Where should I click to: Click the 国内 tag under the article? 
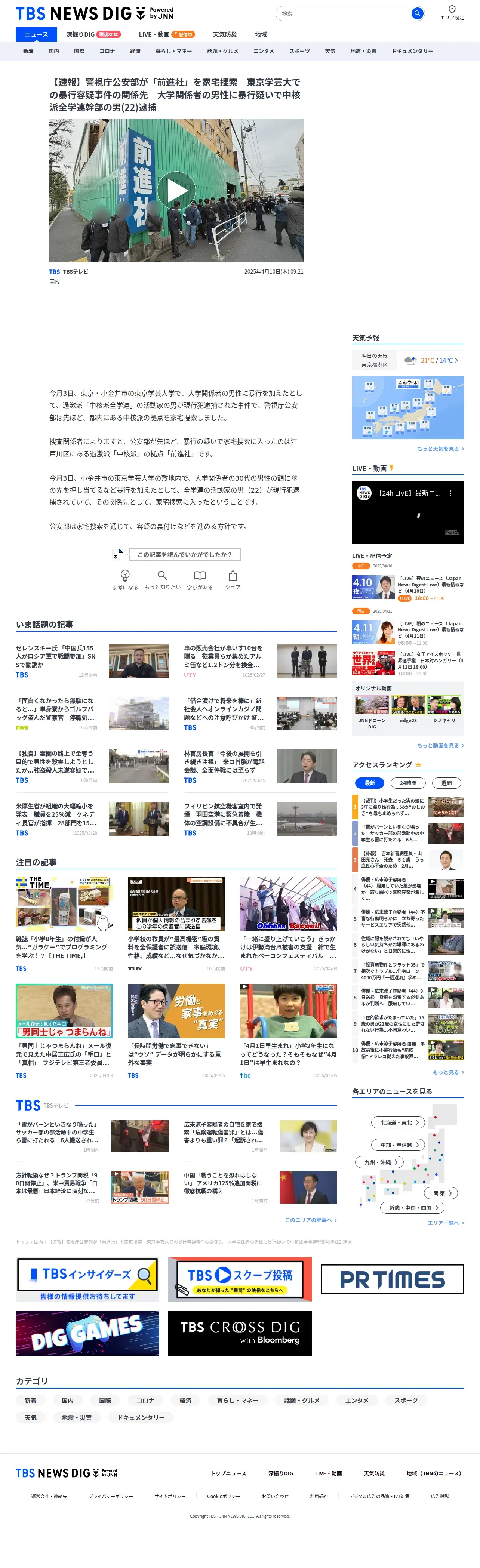pyautogui.click(x=55, y=282)
